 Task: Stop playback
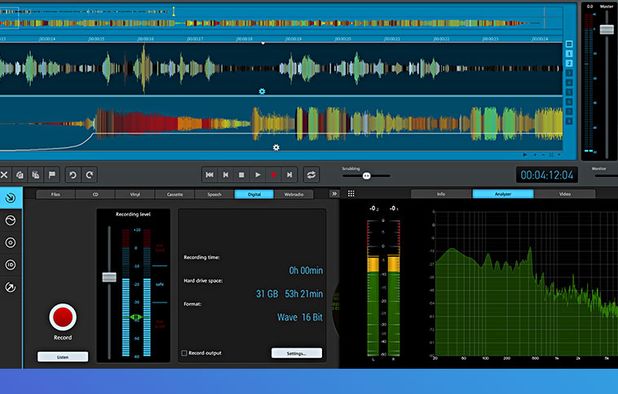[x=242, y=175]
